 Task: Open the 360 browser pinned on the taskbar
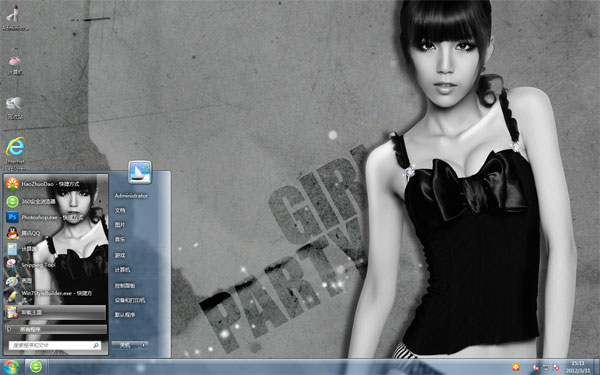pyautogui.click(x=36, y=367)
